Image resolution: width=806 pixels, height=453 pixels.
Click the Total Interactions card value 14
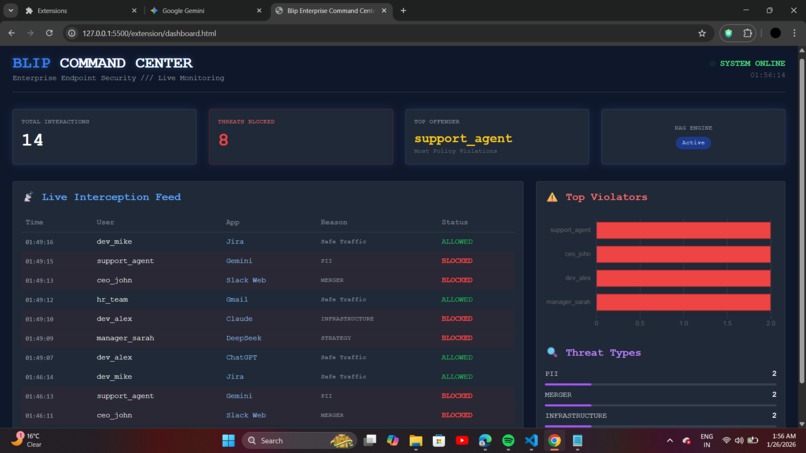32,140
